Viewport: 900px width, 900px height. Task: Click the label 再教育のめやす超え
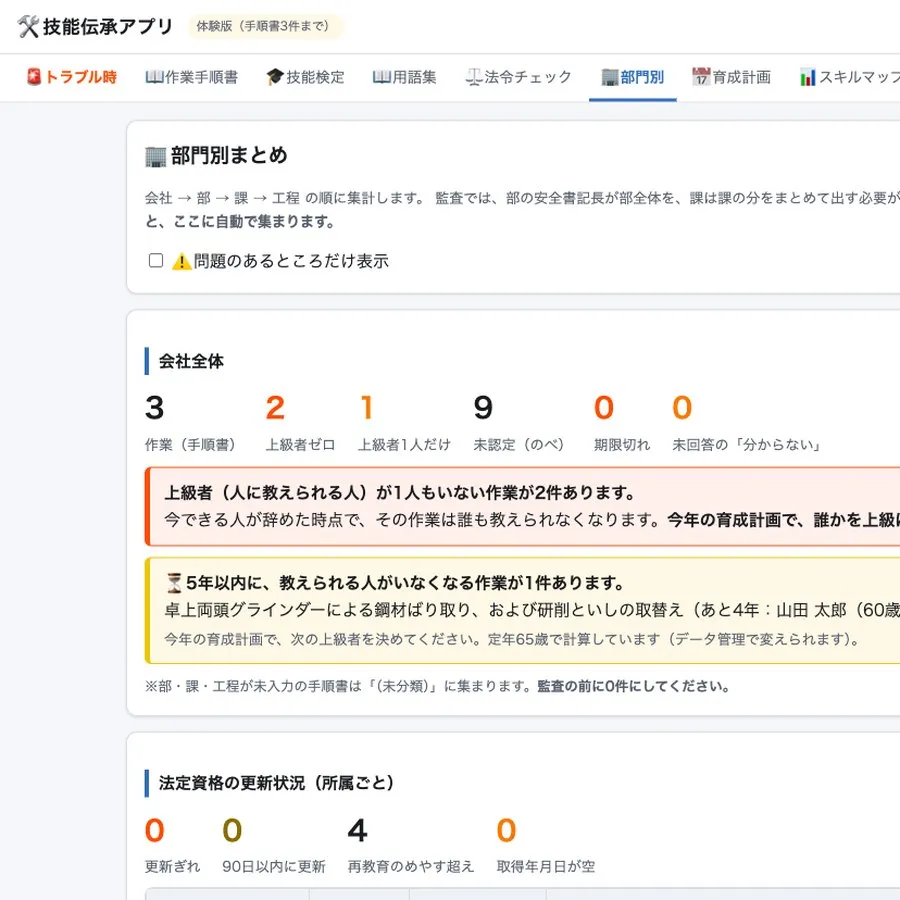tap(411, 867)
